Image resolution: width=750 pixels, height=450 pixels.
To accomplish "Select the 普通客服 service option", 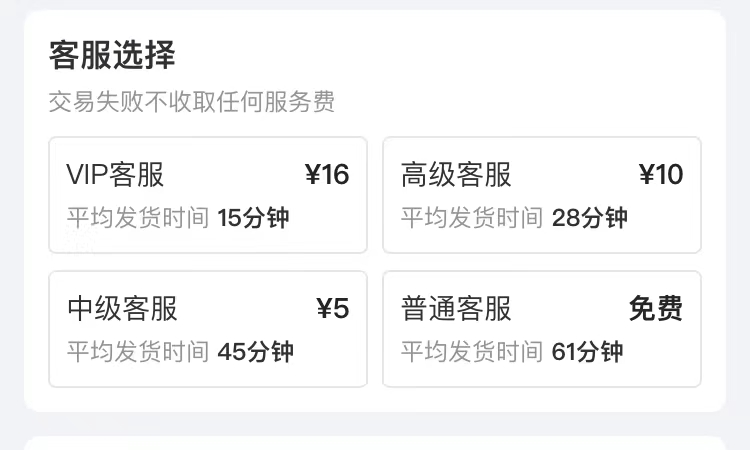I will coord(542,329).
